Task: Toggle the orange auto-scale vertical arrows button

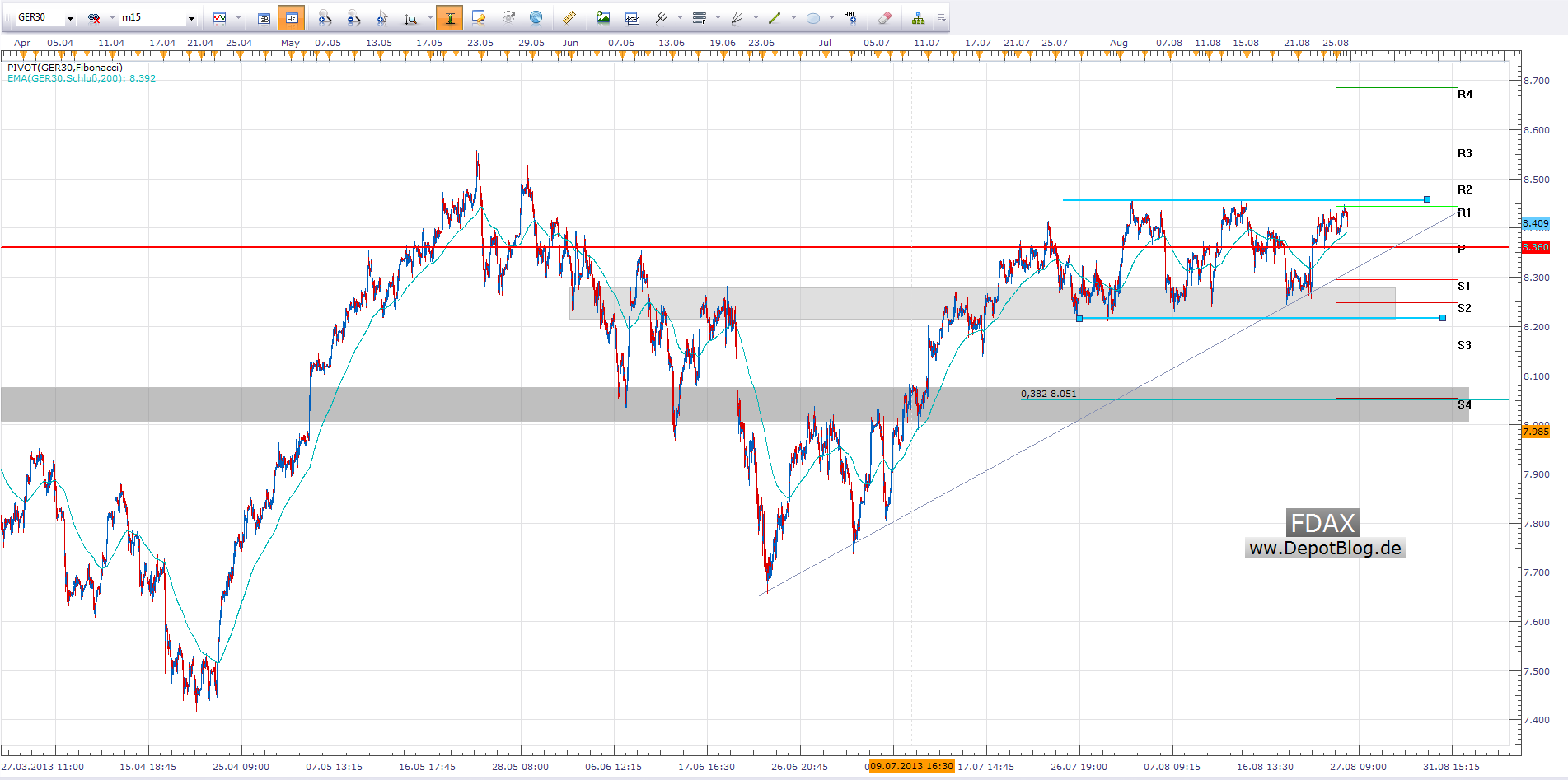Action: point(450,17)
